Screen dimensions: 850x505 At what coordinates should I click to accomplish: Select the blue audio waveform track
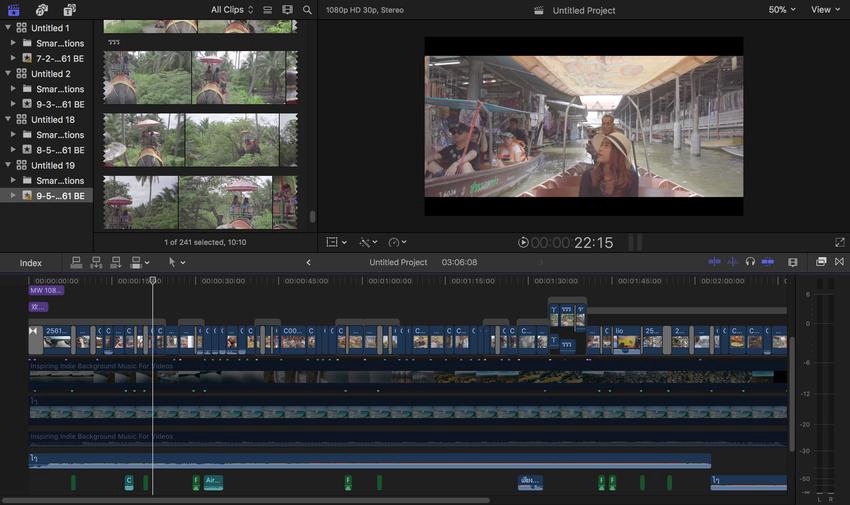coord(370,461)
